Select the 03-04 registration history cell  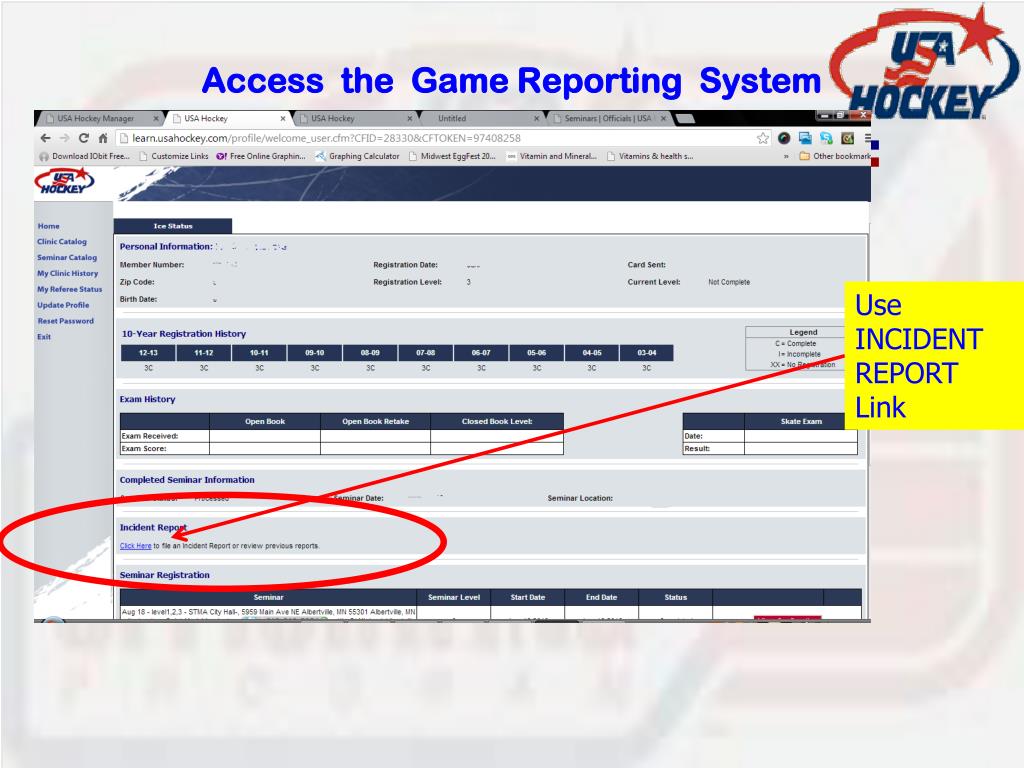click(647, 353)
